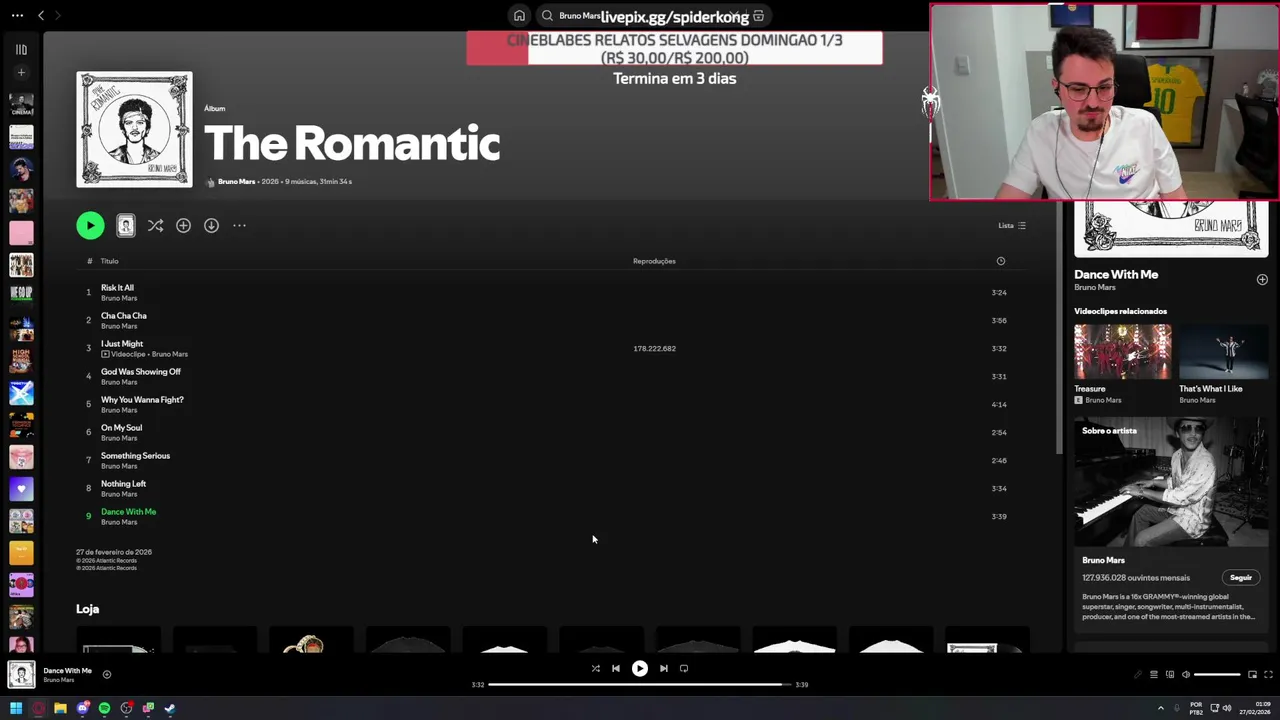1280x720 pixels.
Task: Select track Risk It All
Action: [553, 292]
